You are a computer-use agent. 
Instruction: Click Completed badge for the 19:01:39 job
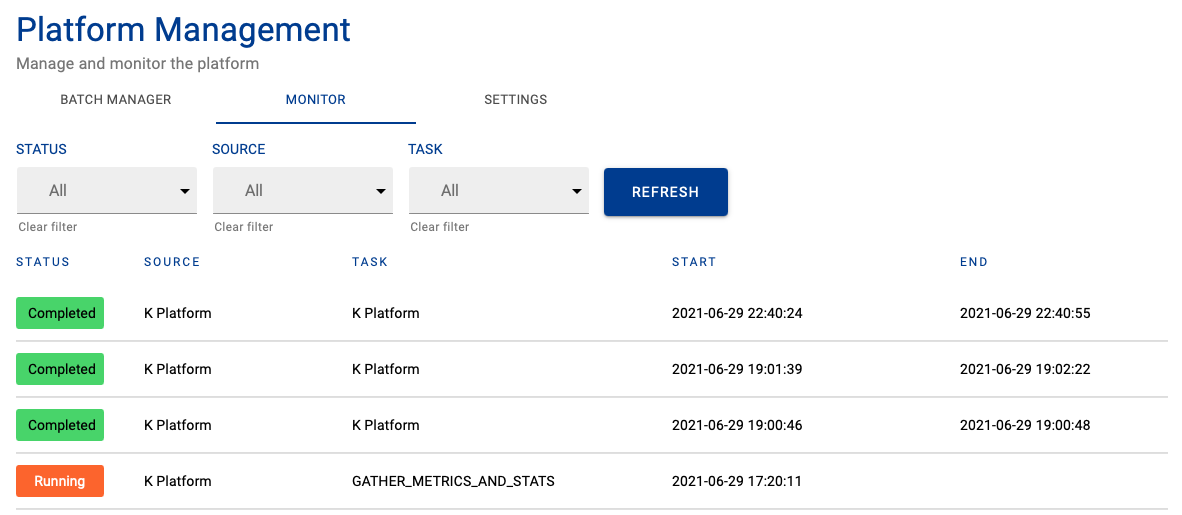point(61,369)
